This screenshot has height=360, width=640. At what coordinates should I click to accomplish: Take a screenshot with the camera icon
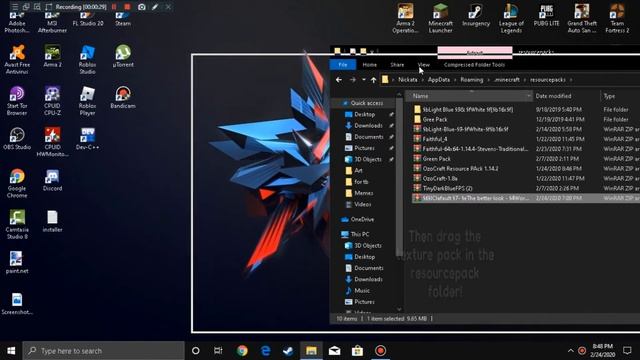point(141,7)
